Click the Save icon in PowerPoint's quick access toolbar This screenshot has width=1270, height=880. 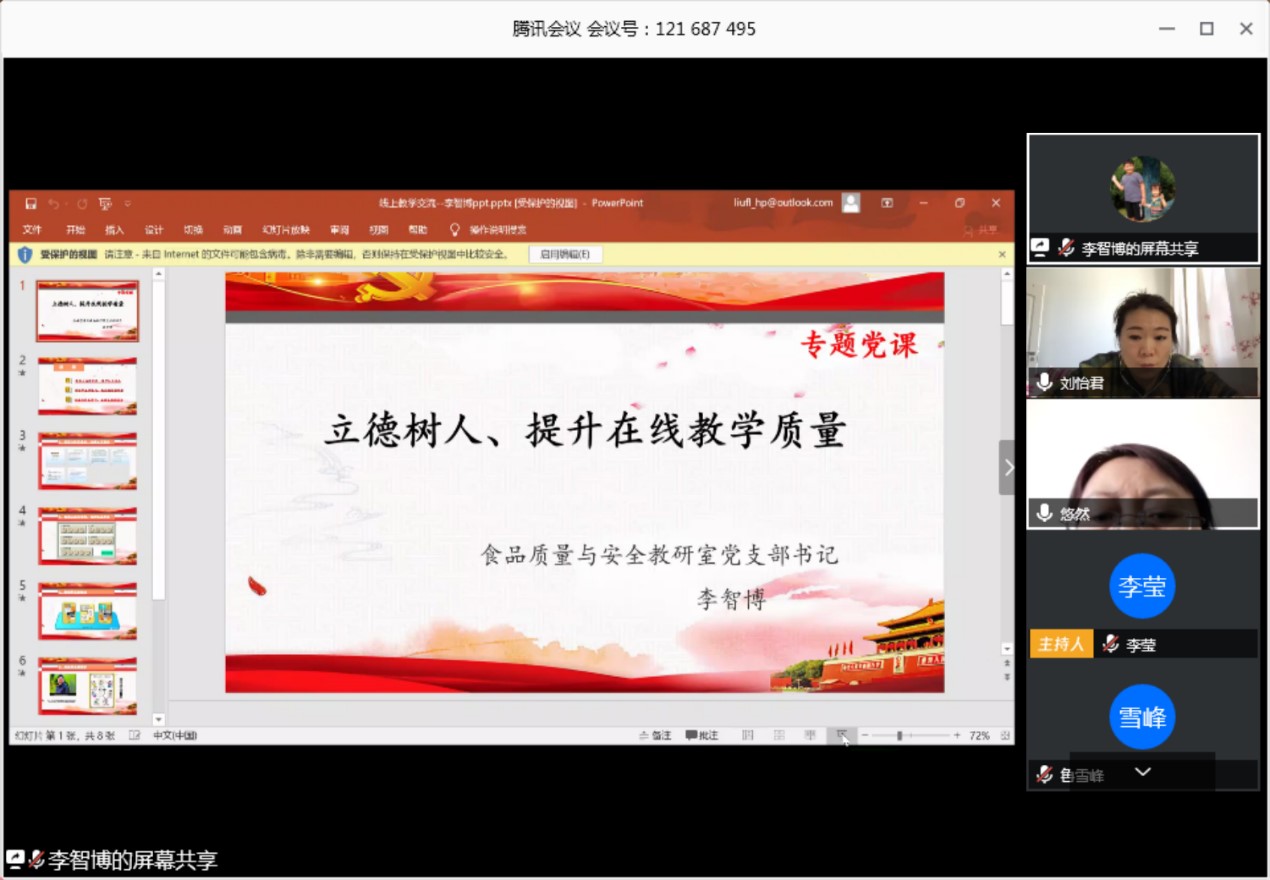pyautogui.click(x=31, y=204)
